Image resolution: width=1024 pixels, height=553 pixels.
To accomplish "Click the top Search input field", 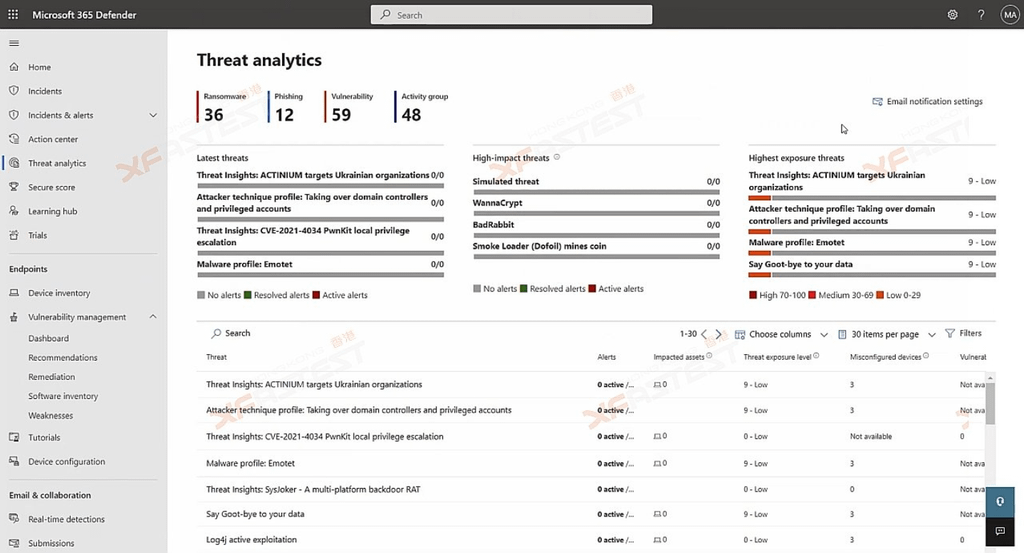I will 511,14.
